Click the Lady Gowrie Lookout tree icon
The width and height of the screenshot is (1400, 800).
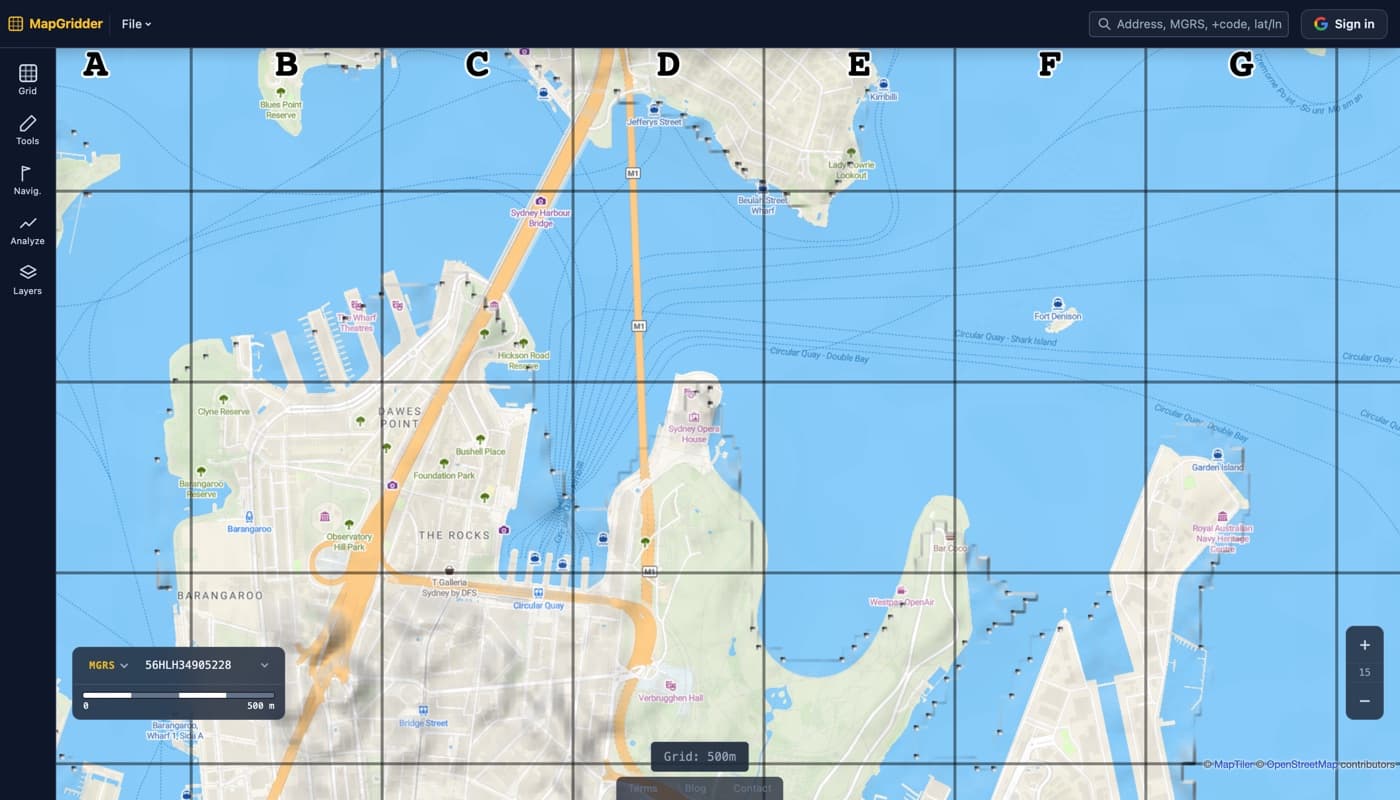click(x=851, y=153)
